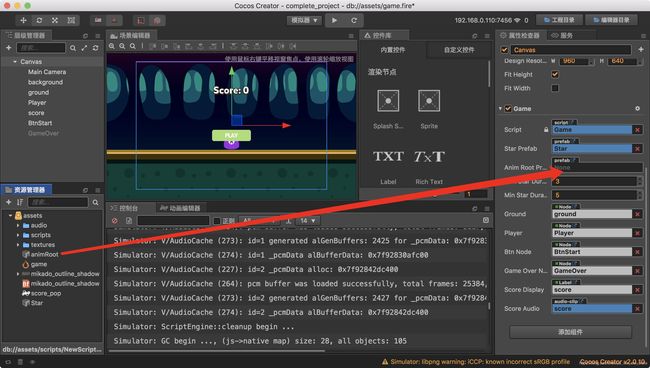Toggle the console regex checkbox
The width and height of the screenshot is (650, 368).
tap(216, 221)
